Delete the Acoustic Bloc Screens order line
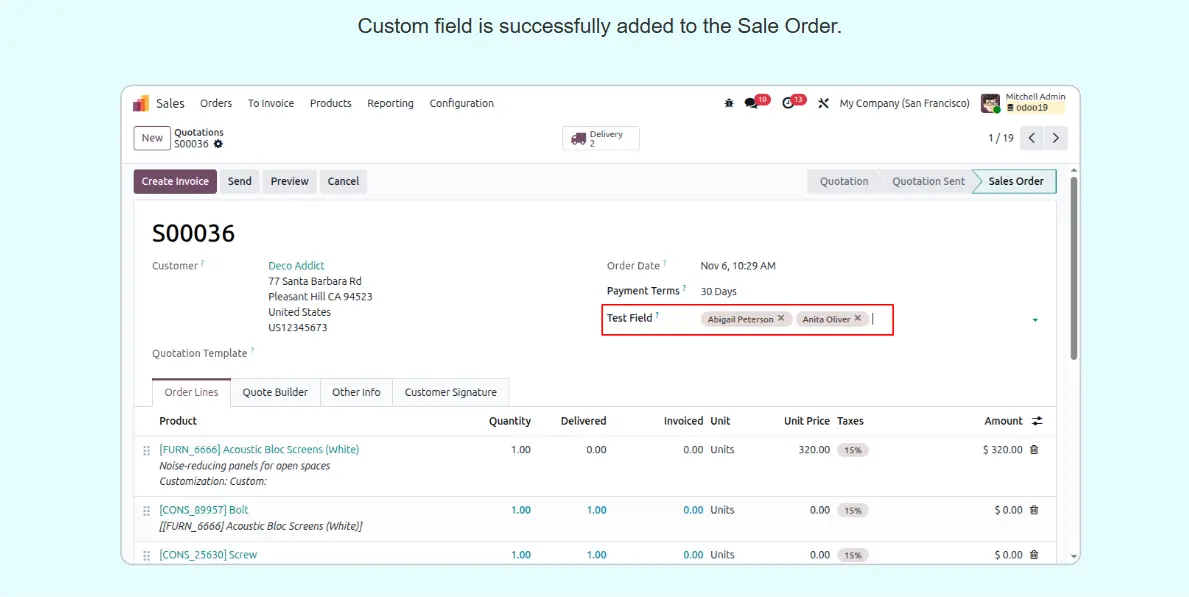 tap(1034, 450)
